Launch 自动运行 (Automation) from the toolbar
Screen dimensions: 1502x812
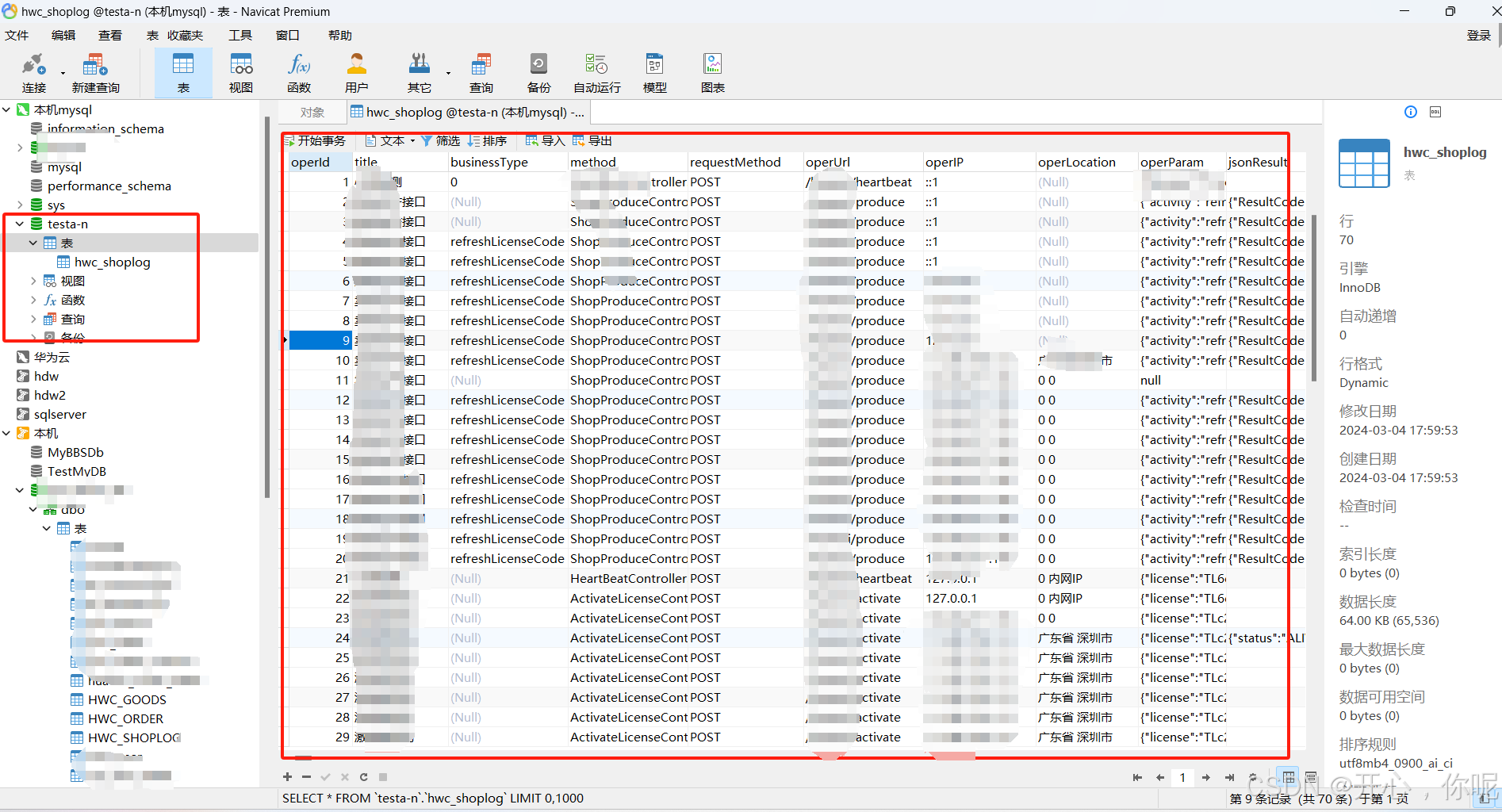[x=596, y=71]
